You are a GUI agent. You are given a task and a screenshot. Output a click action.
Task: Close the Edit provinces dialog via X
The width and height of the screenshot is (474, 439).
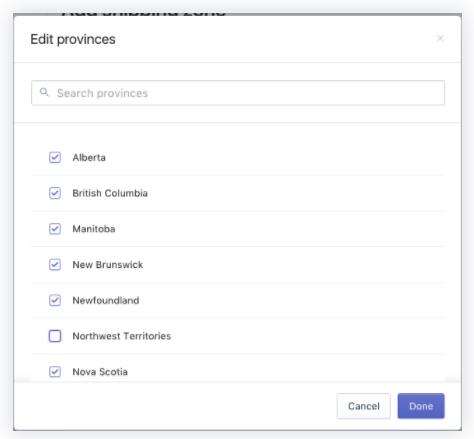[440, 38]
